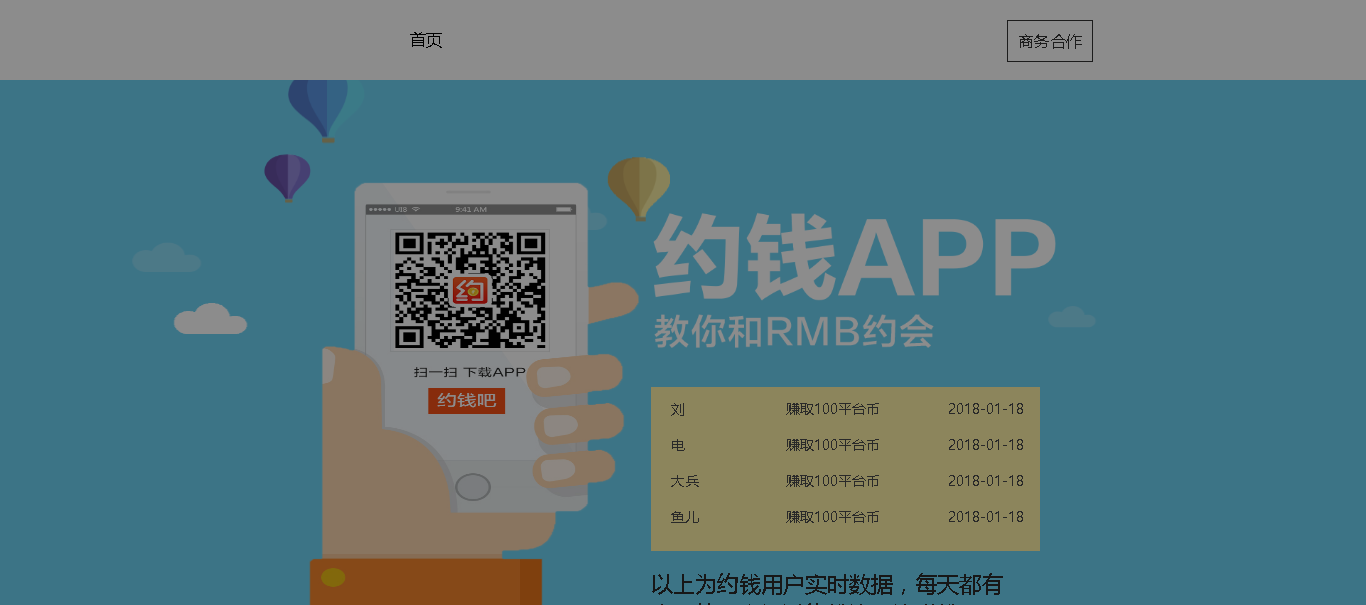Click the 以上为约钱用户实时数据 text line
This screenshot has height=605, width=1366.
click(x=827, y=584)
